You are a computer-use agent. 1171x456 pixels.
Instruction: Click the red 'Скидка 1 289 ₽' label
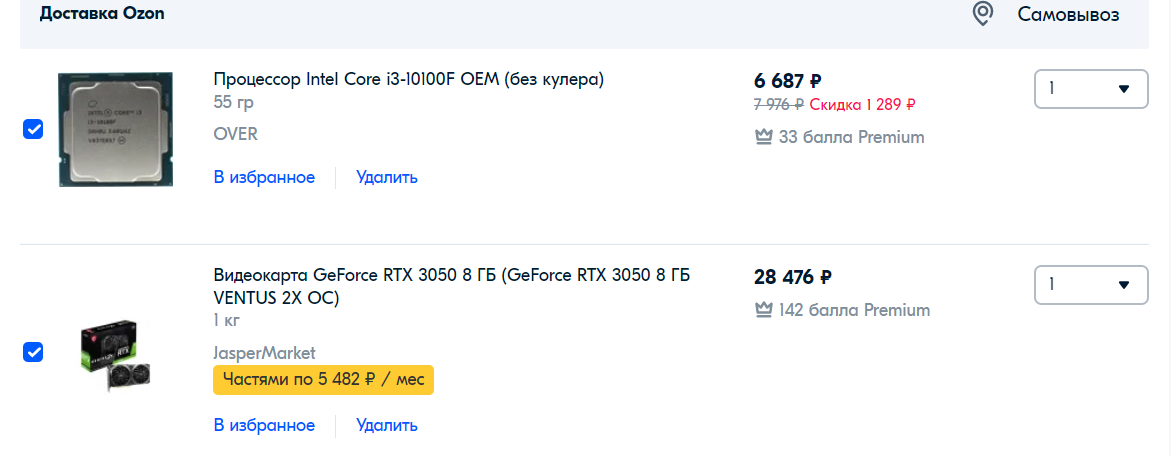(x=862, y=104)
